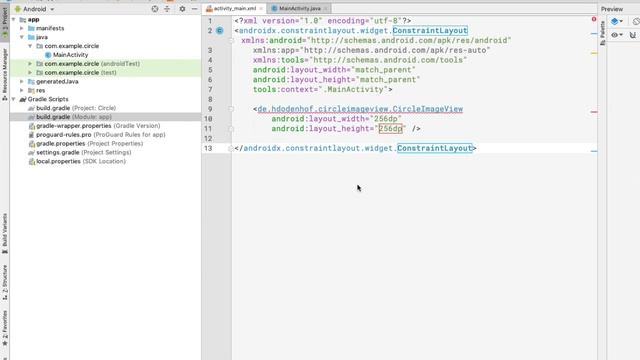This screenshot has height=360, width=640.
Task: Click the red error stripe mark in editor margin
Action: [x=594, y=112]
